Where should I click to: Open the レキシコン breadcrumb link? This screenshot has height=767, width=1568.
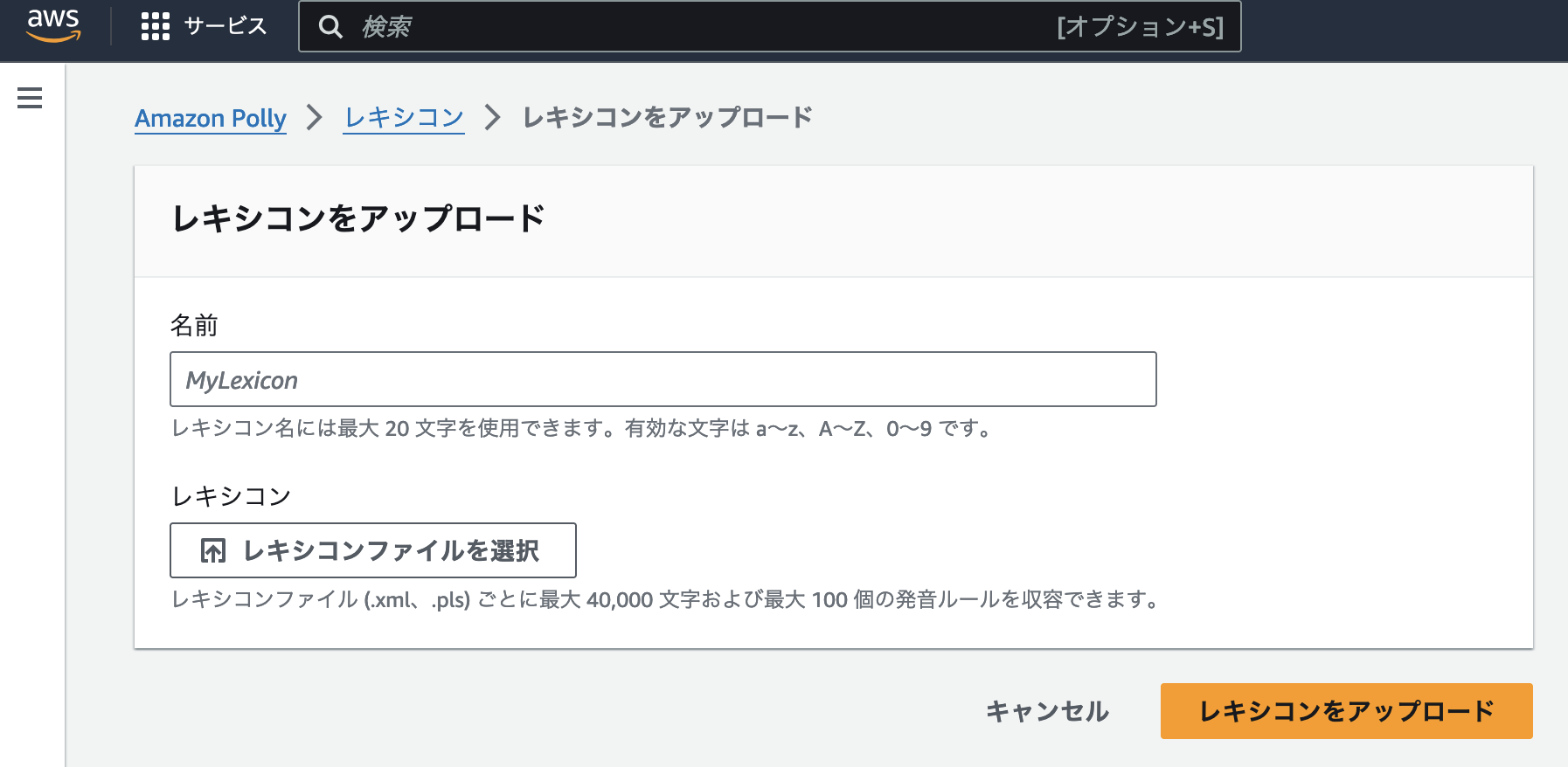pyautogui.click(x=403, y=118)
